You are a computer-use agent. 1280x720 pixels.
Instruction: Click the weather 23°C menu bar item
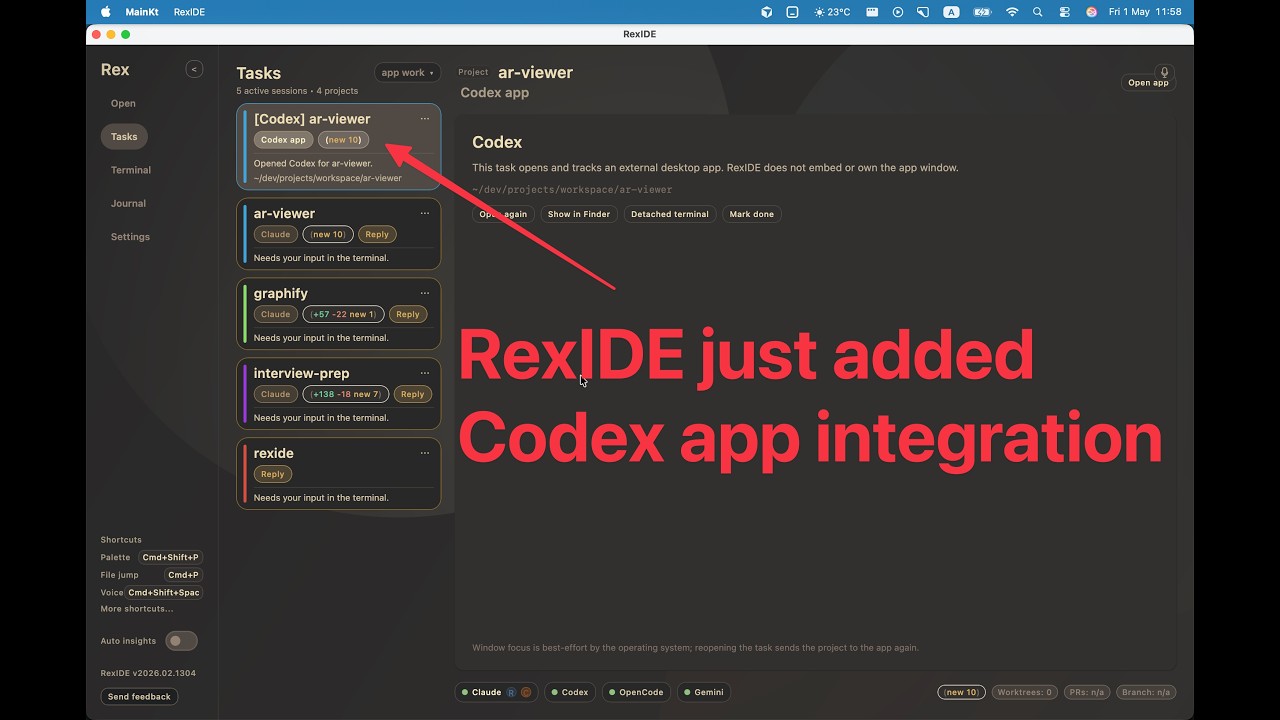coord(832,12)
